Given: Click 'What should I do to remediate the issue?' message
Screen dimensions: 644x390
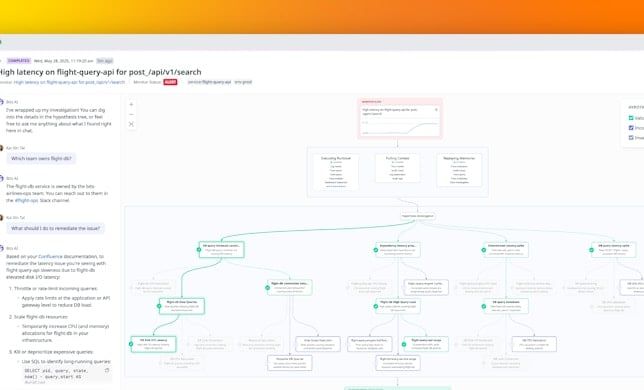Looking at the screenshot, I should pyautogui.click(x=55, y=228).
